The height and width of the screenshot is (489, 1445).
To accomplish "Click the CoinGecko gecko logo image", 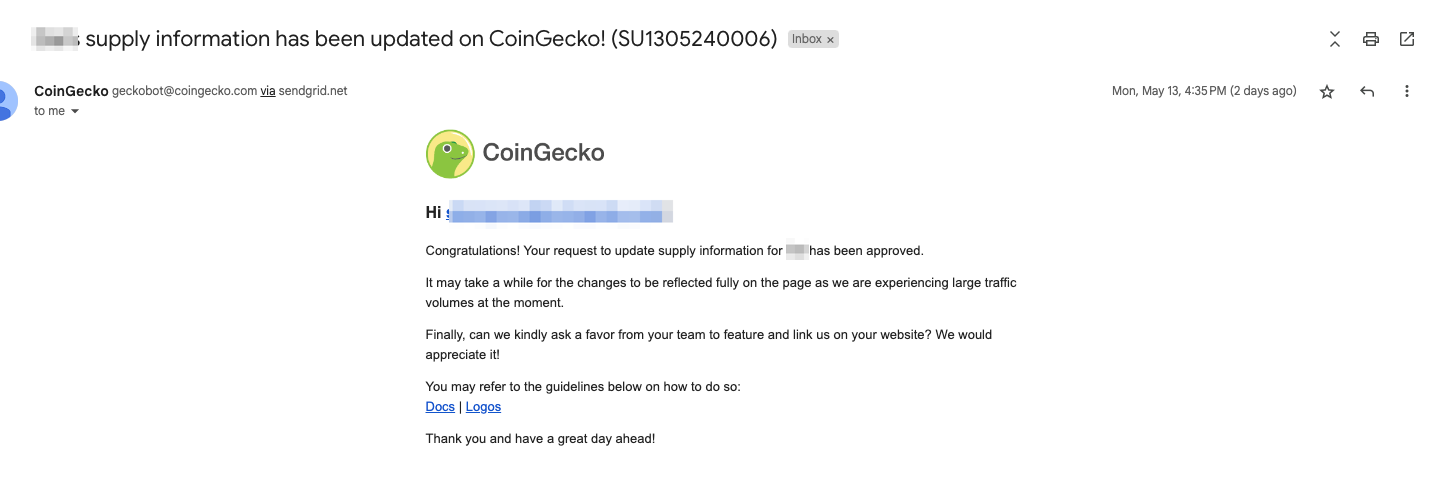I will [450, 154].
